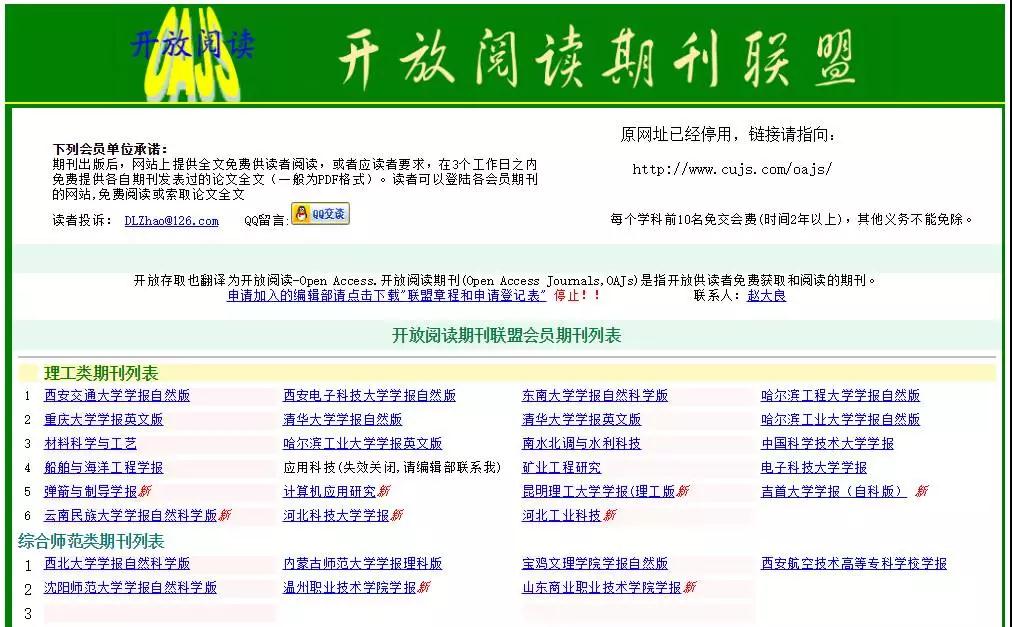
Task: Click contact name 赵大良
Action: click(766, 296)
